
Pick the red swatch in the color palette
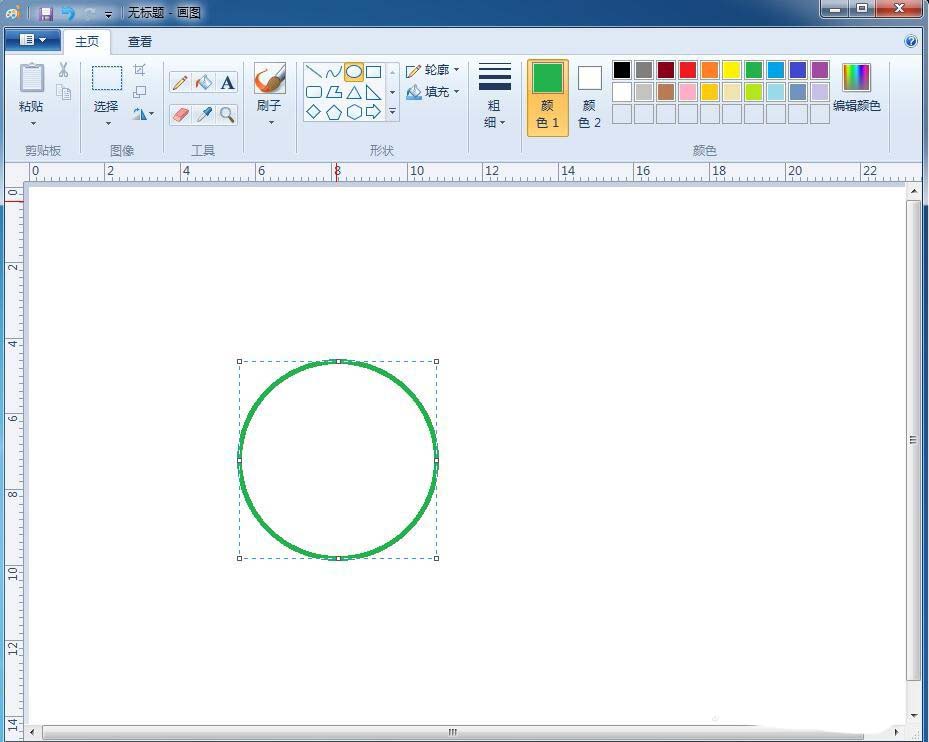[x=688, y=70]
